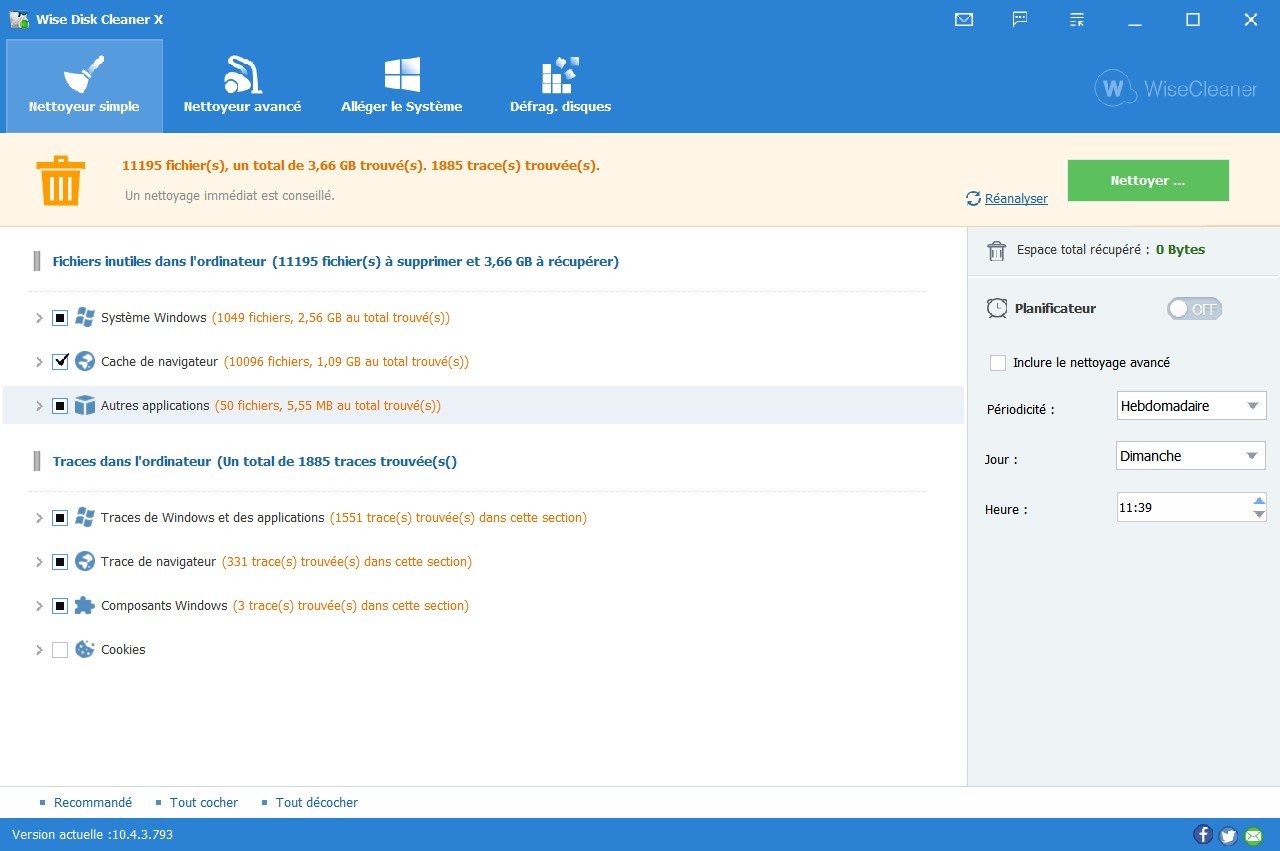
Task: Open the feedback chat bubble icon
Action: click(x=1020, y=19)
